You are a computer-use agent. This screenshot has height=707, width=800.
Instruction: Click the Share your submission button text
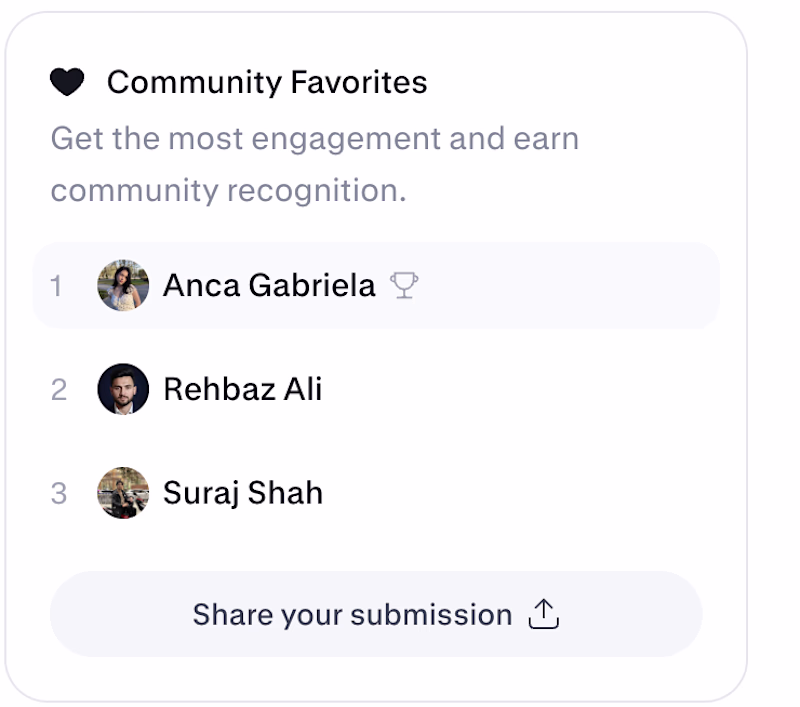(x=353, y=615)
